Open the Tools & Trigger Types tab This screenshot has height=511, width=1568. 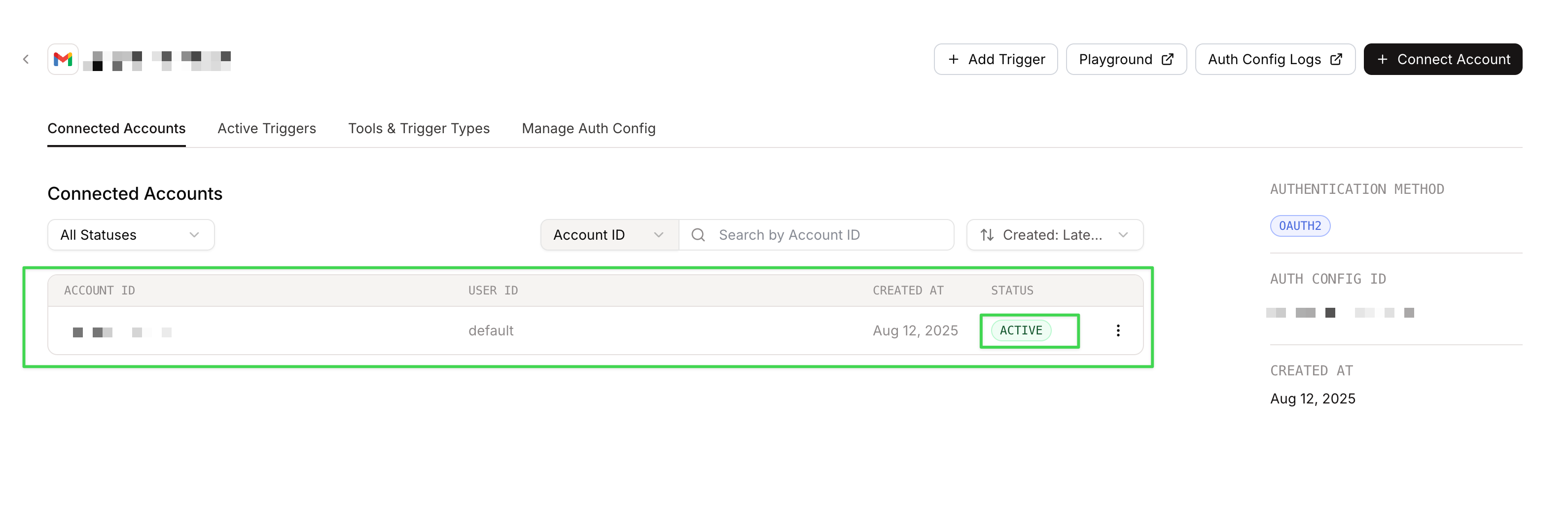tap(419, 129)
